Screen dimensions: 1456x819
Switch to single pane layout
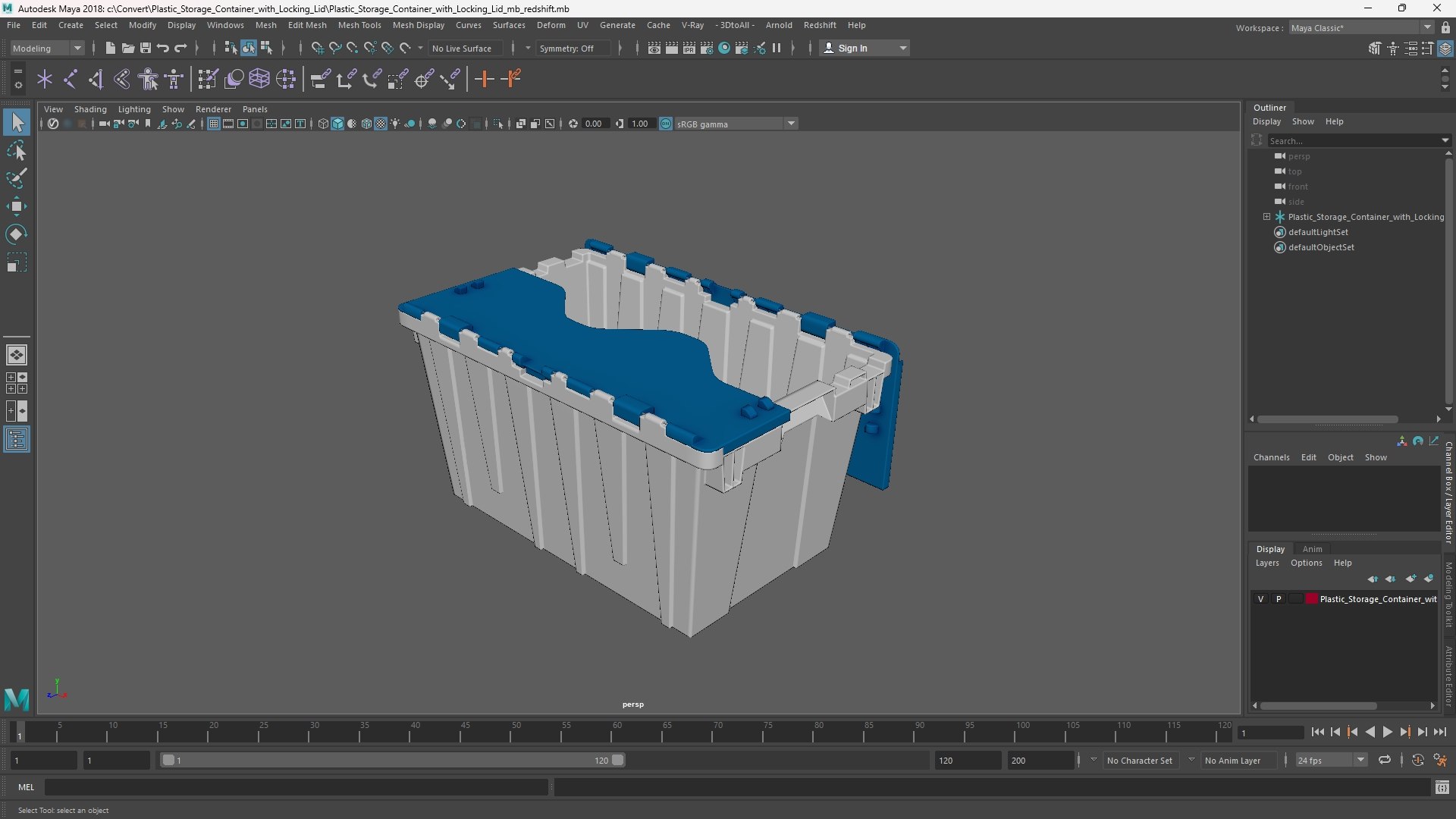(x=17, y=354)
